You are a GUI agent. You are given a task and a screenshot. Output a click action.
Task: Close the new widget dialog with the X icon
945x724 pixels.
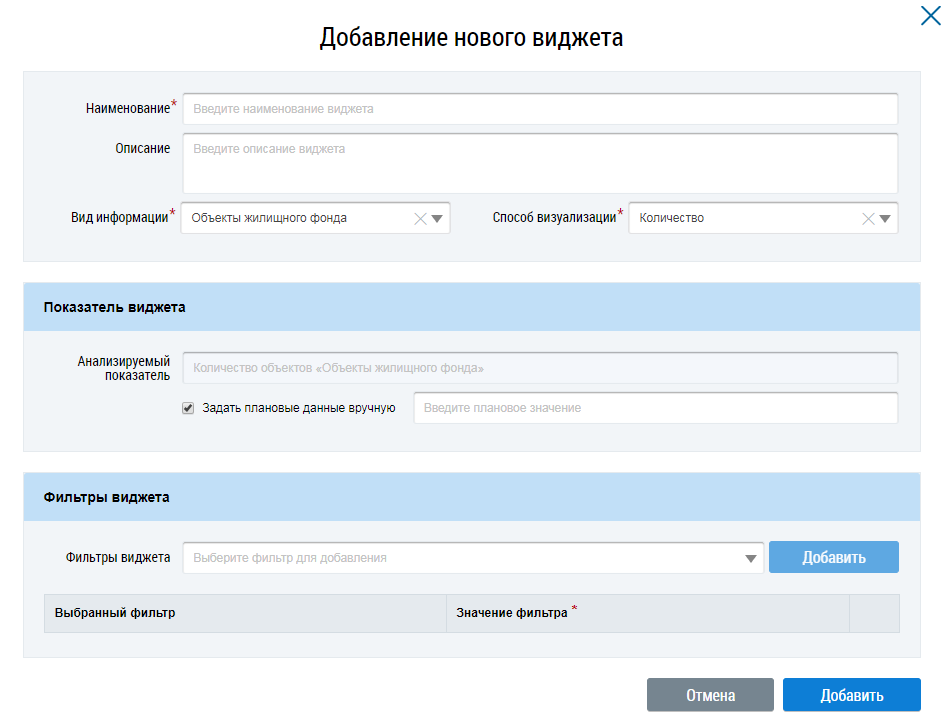click(x=930, y=15)
